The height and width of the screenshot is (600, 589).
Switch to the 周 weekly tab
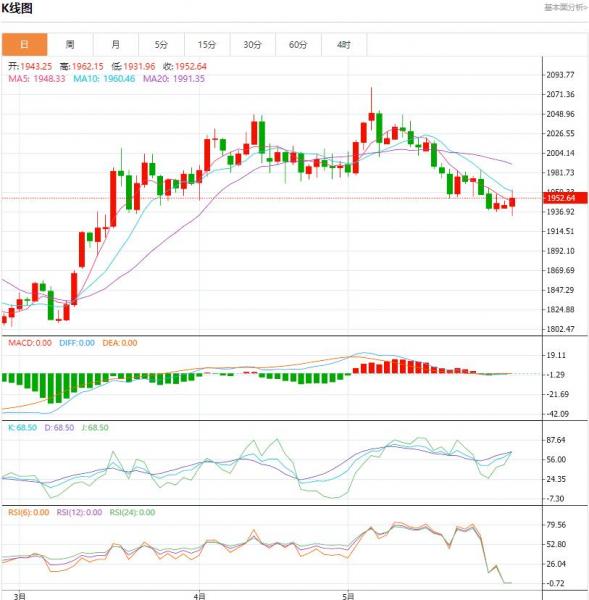pos(70,44)
